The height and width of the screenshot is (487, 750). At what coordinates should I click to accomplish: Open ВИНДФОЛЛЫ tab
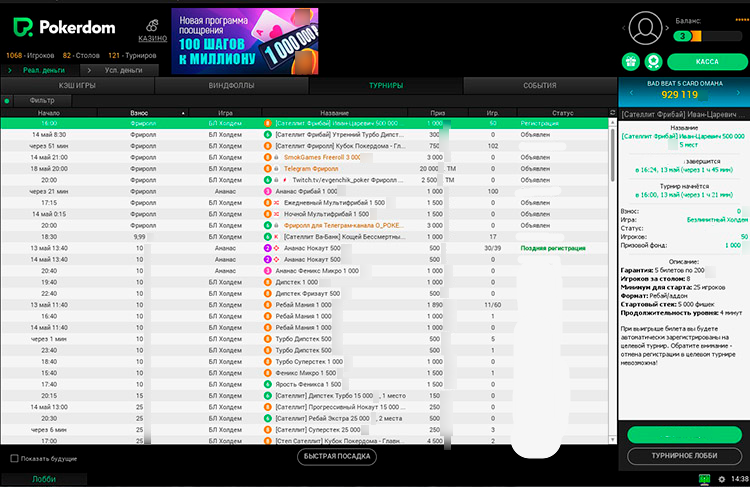pyautogui.click(x=231, y=86)
